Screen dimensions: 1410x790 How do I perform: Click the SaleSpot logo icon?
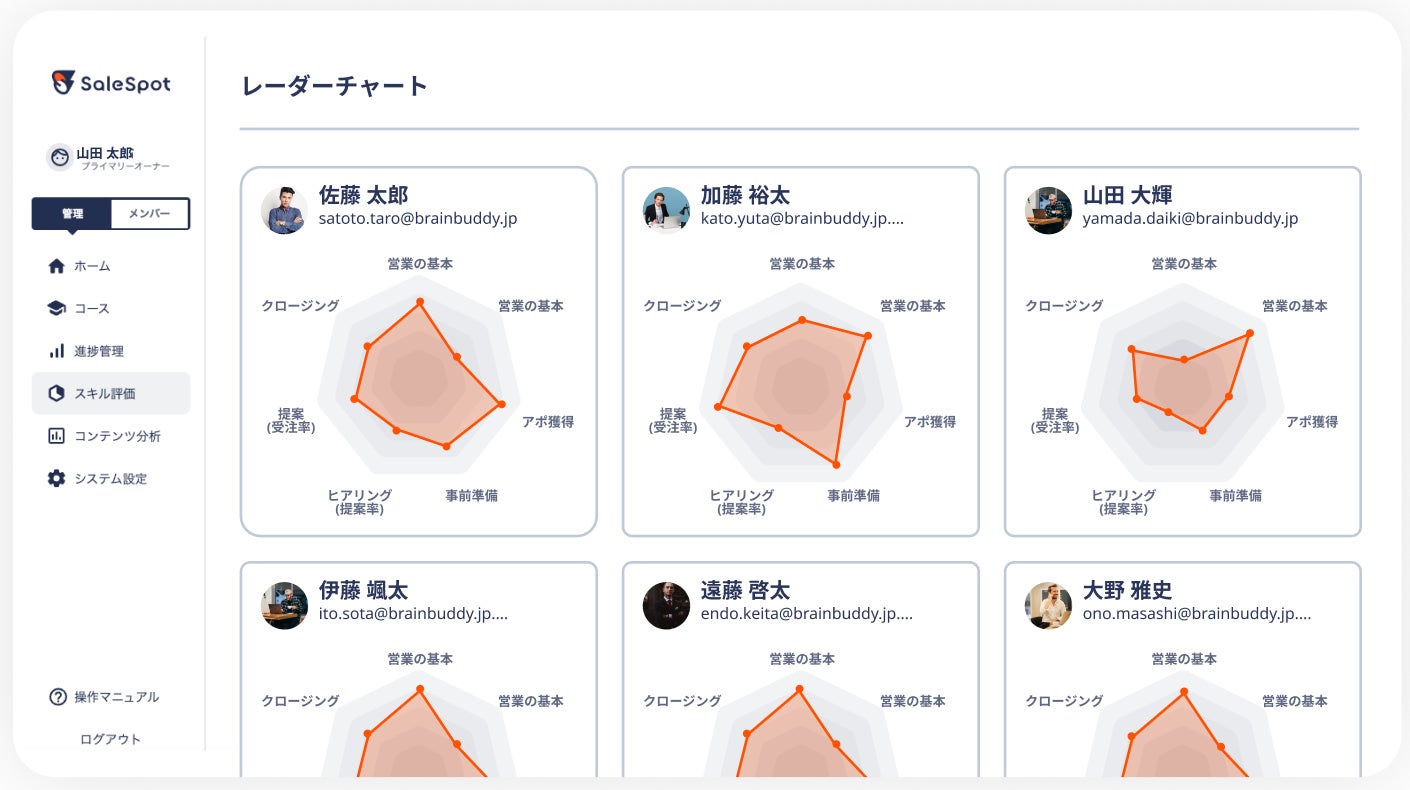pos(64,83)
